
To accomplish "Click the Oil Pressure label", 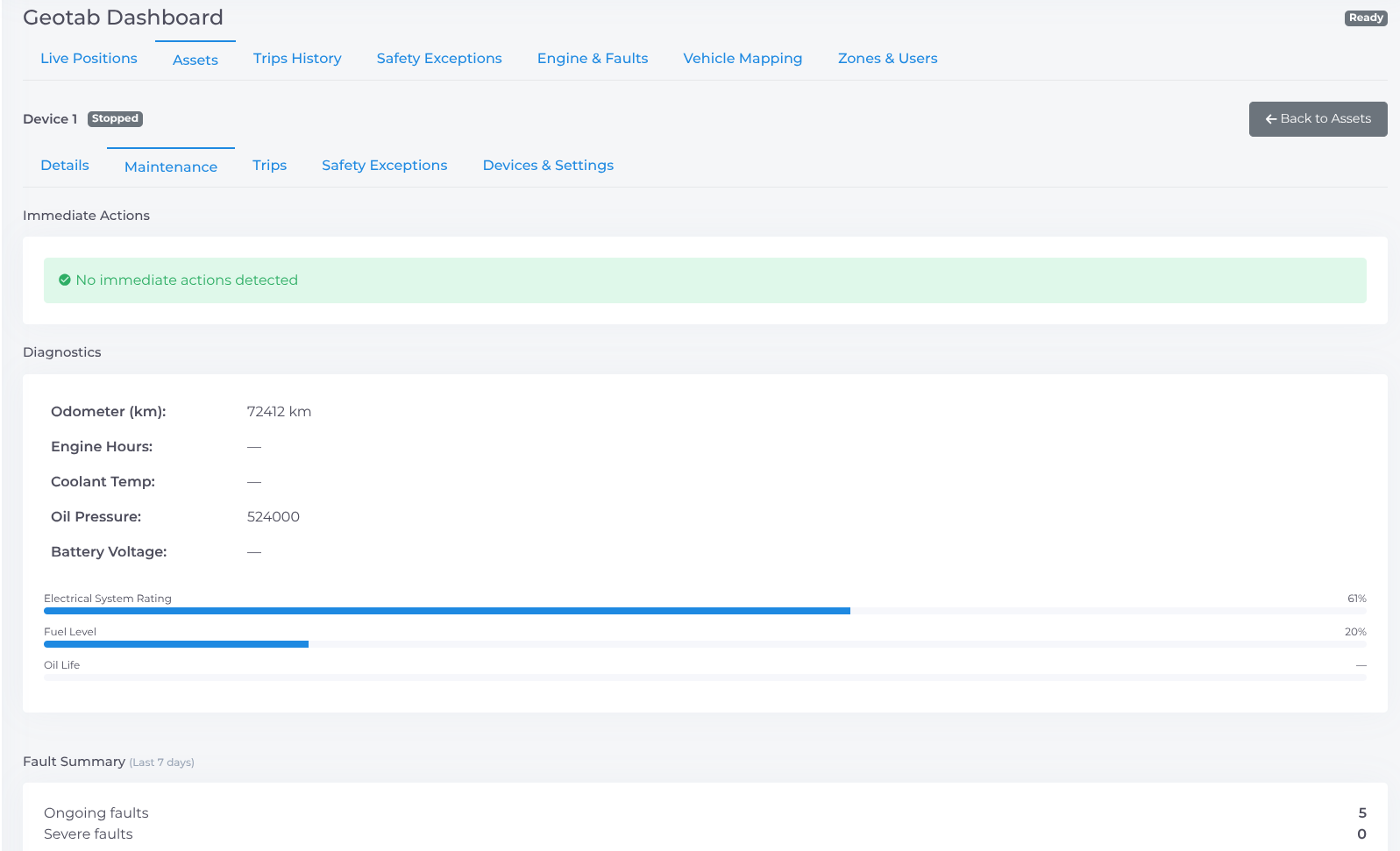I will pos(96,517).
